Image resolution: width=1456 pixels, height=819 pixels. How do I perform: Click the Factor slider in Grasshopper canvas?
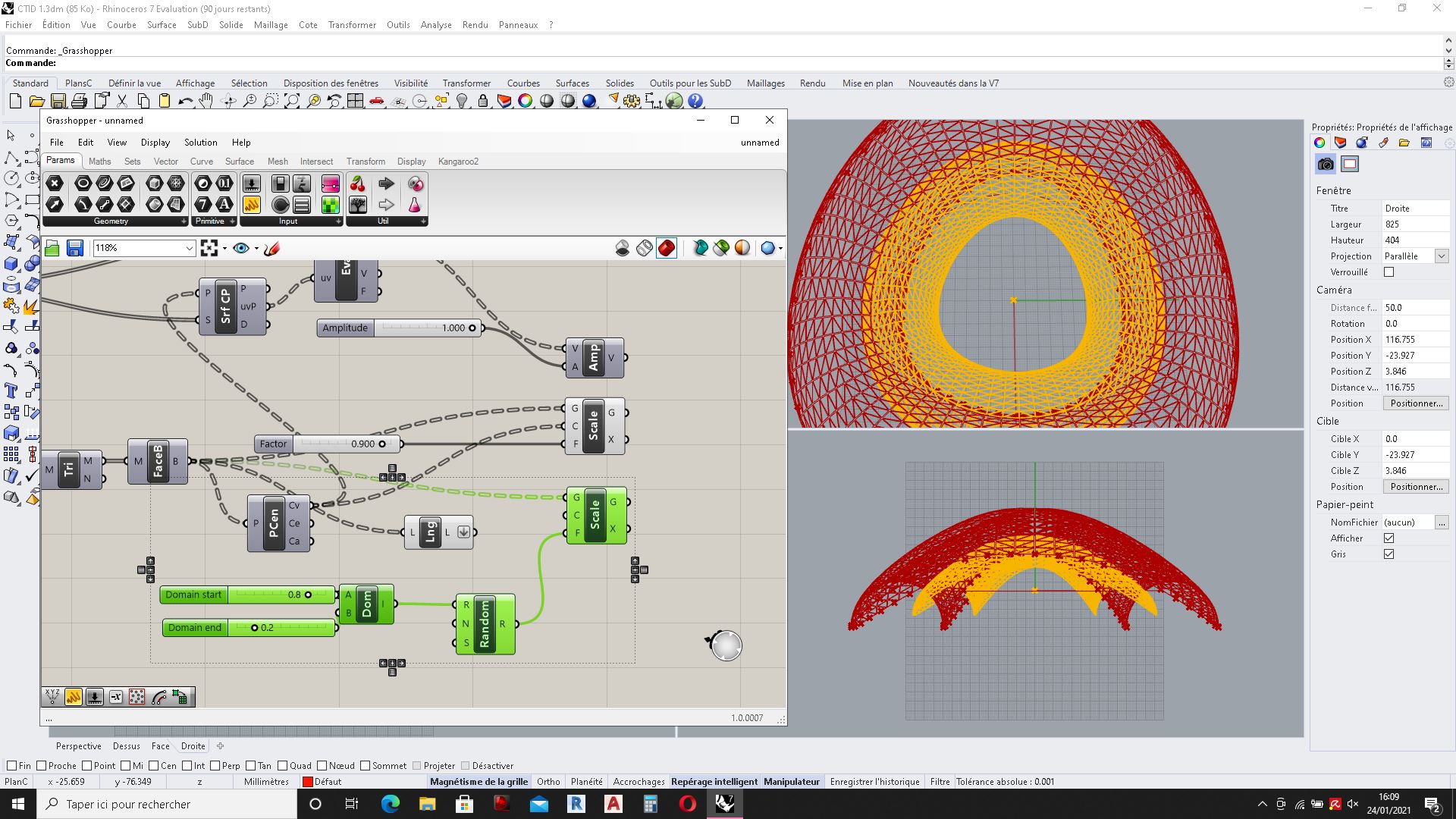(328, 444)
